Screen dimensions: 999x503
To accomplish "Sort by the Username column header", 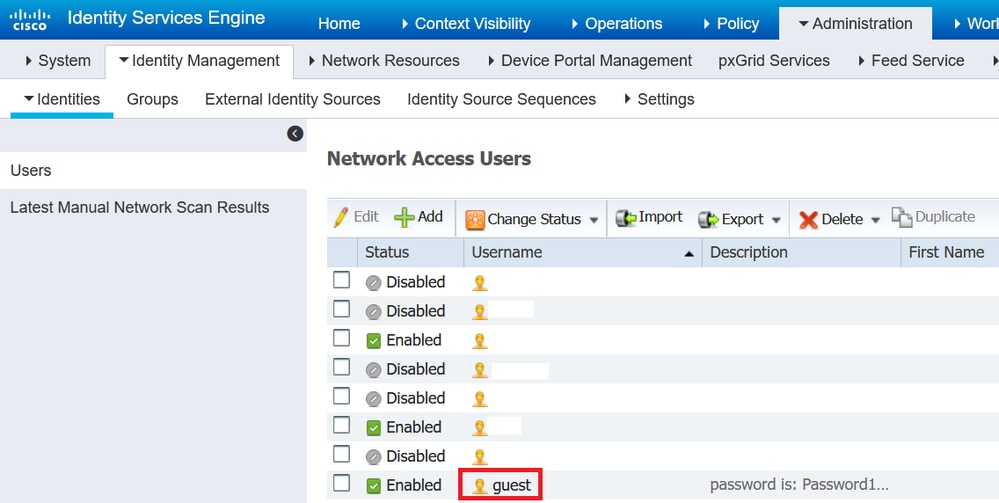I will pos(507,252).
